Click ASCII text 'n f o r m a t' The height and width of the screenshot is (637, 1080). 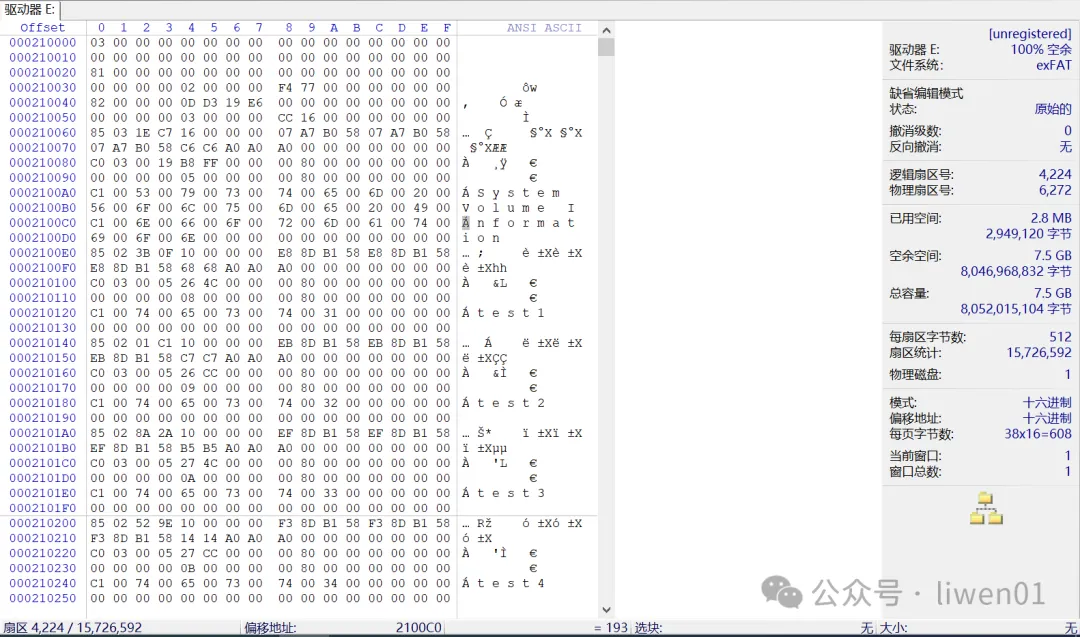(x=526, y=223)
